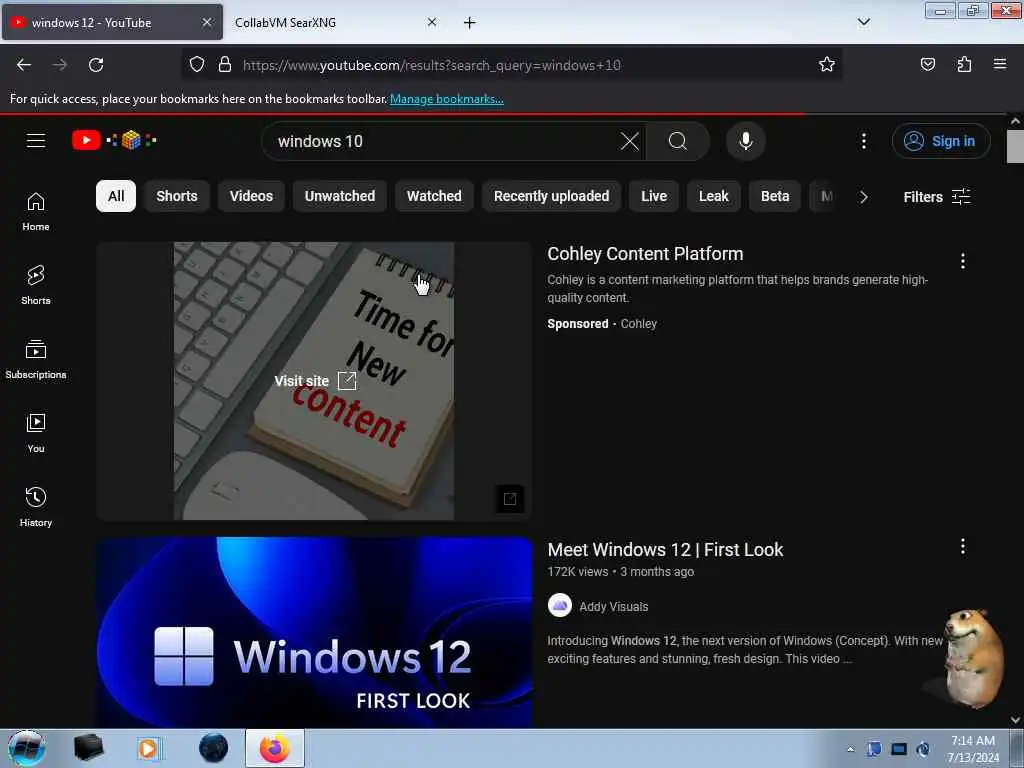Filter results by Videos chip

(251, 196)
